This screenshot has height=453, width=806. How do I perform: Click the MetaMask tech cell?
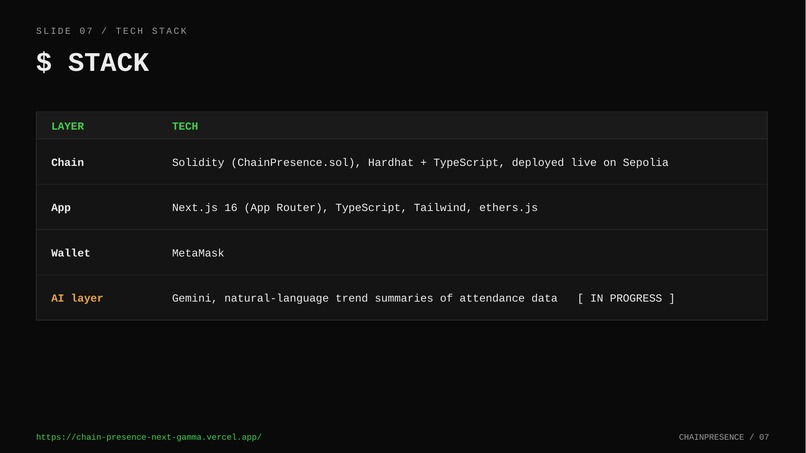click(198, 253)
